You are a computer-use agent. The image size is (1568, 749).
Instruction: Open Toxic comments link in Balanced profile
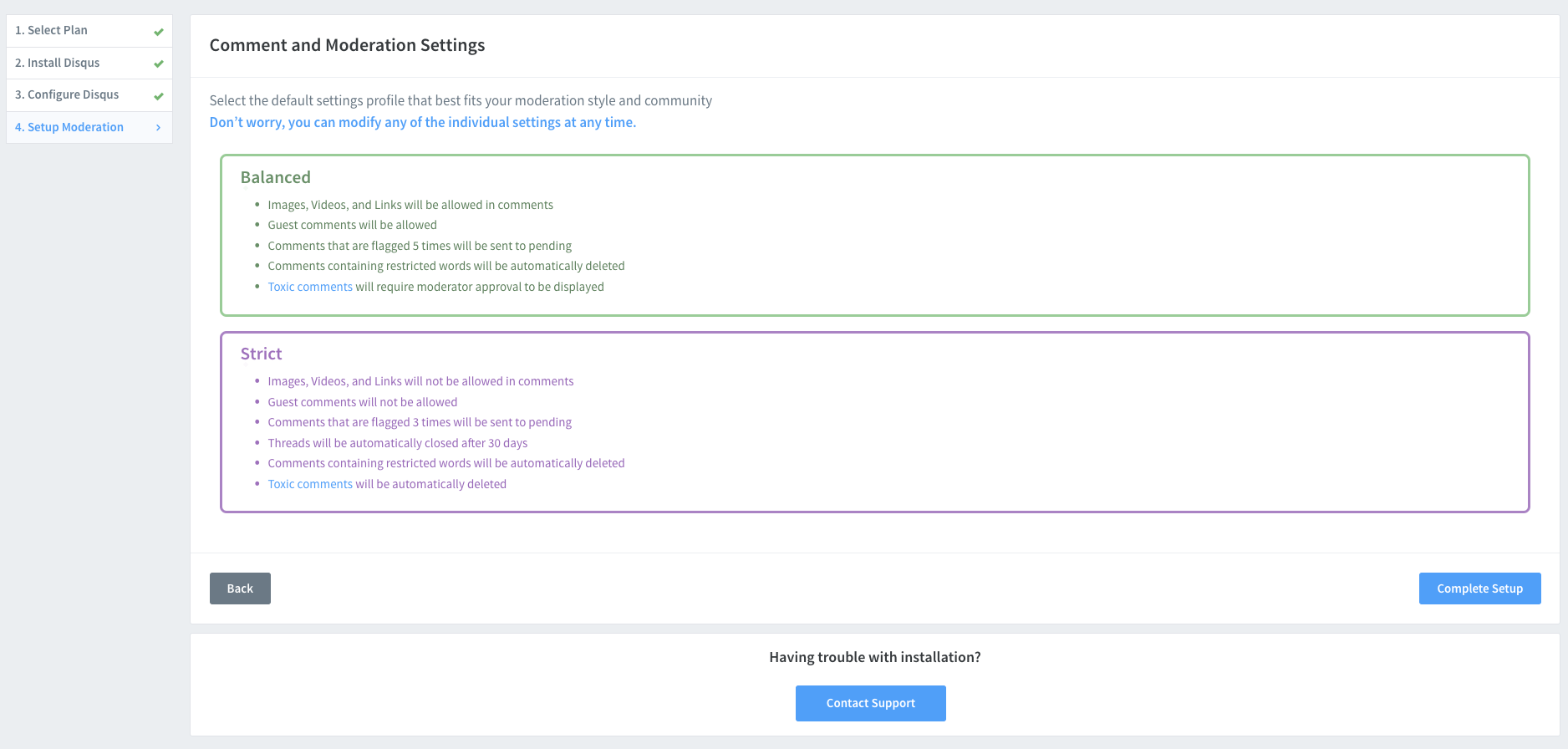pos(310,287)
